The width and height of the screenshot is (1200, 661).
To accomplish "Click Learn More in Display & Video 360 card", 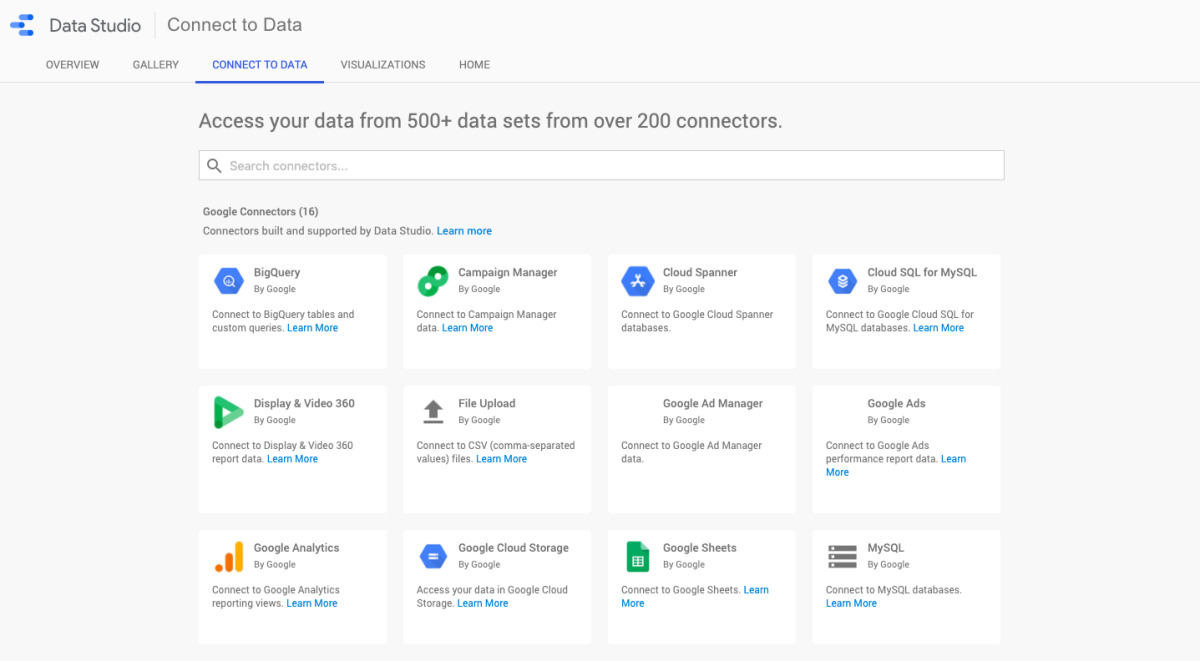I will (x=292, y=459).
